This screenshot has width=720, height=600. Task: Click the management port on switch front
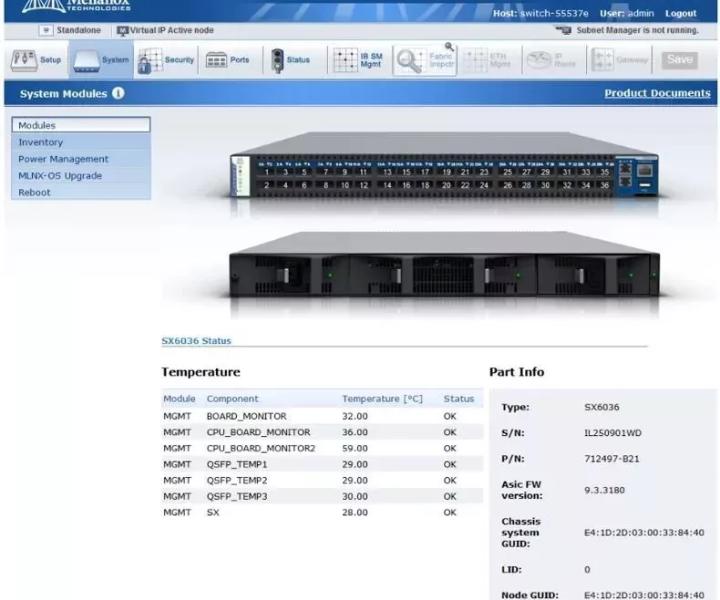pos(645,170)
